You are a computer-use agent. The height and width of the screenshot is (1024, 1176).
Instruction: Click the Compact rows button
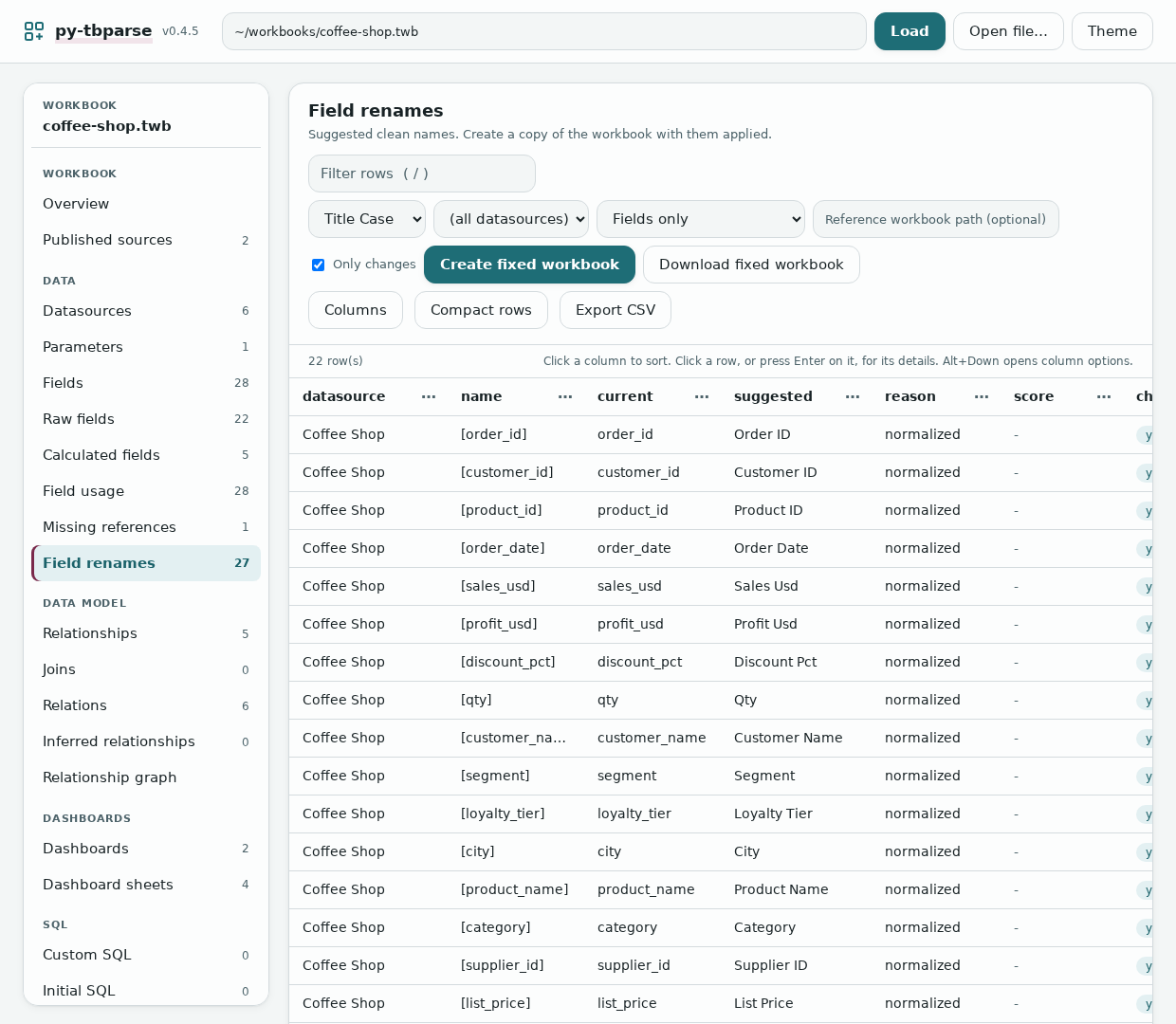(x=481, y=310)
